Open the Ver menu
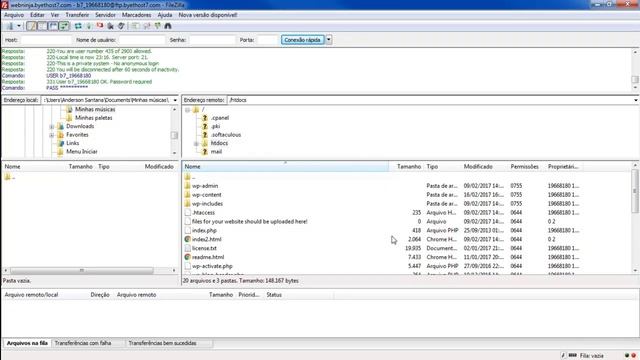Viewport: 640px width, 360px height. pyautogui.click(x=55, y=15)
